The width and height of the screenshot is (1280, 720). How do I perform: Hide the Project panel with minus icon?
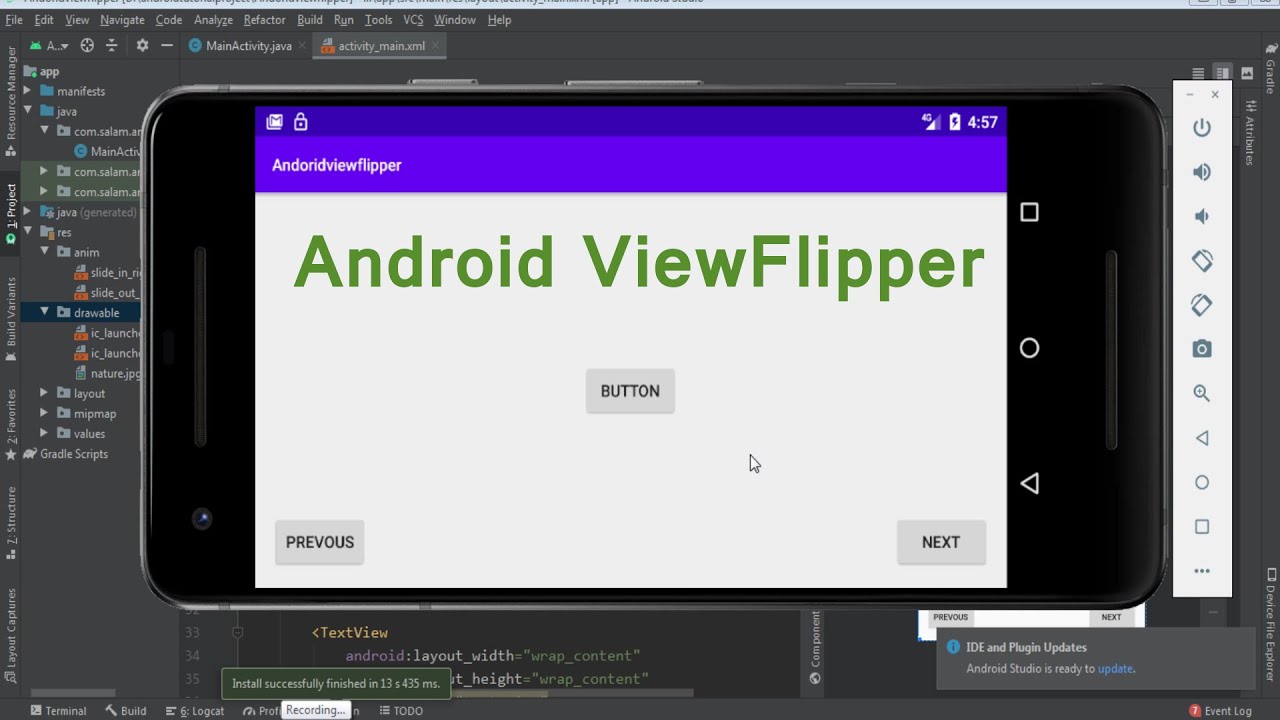pyautogui.click(x=167, y=45)
